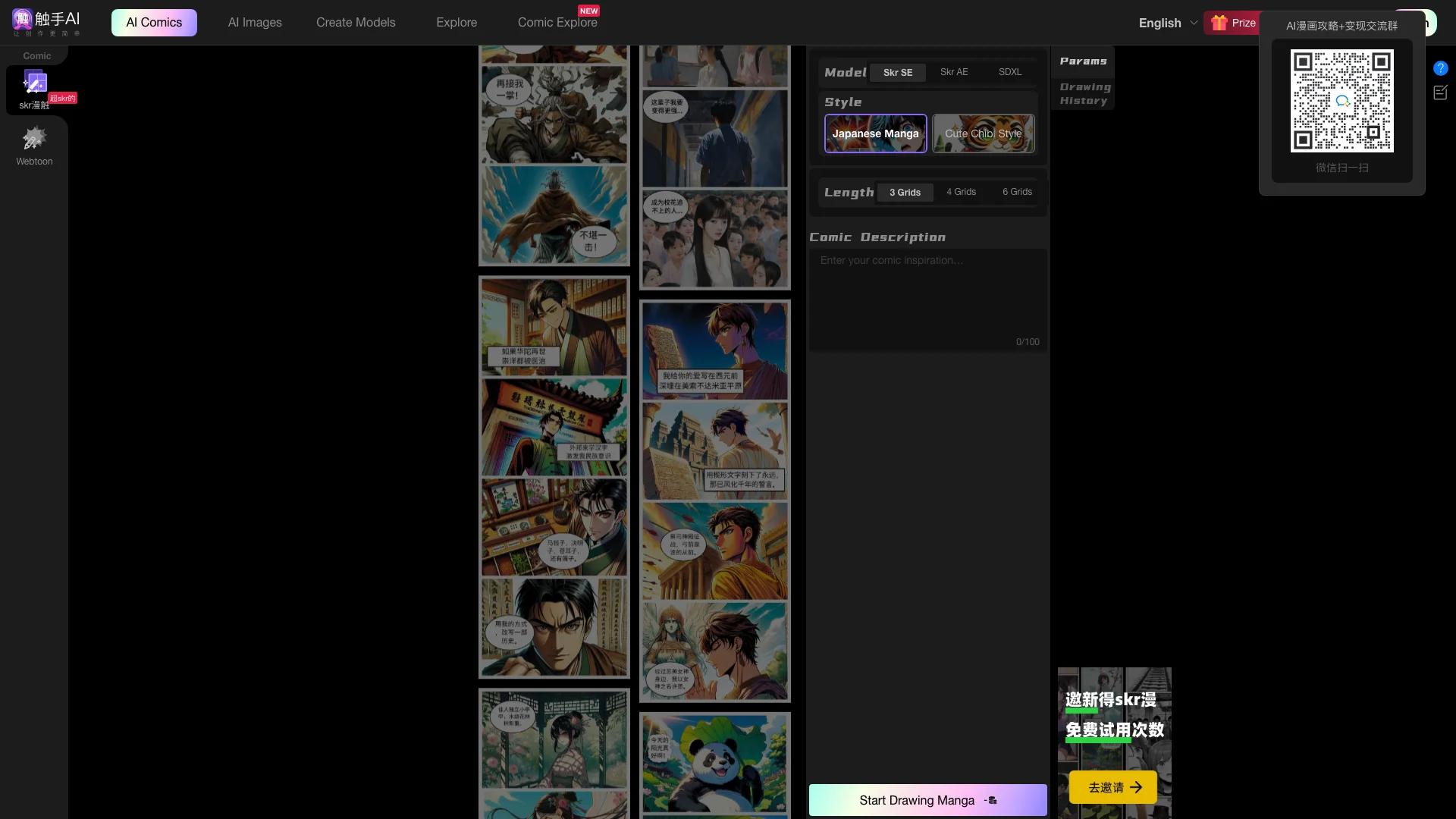The width and height of the screenshot is (1456, 819).
Task: Click the blue help question mark icon
Action: [1441, 68]
